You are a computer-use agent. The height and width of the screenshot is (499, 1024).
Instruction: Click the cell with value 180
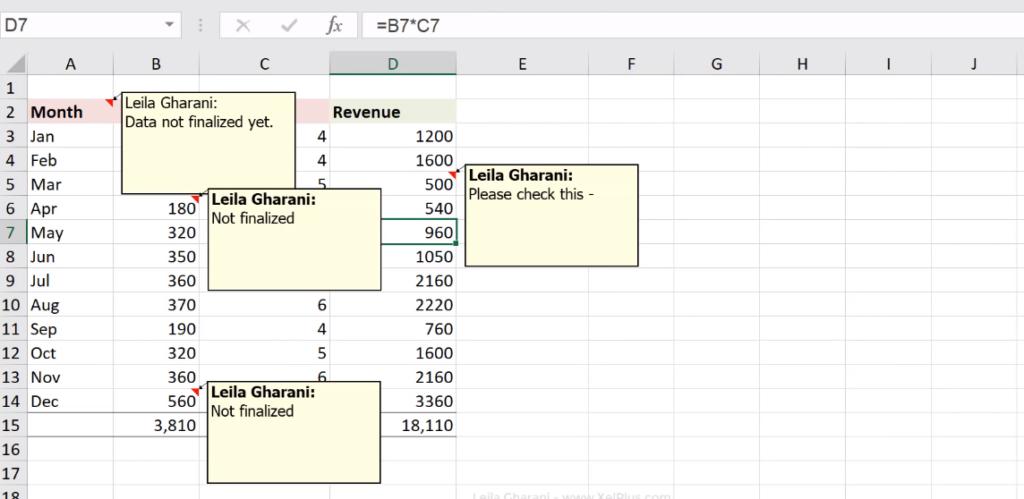[156, 208]
